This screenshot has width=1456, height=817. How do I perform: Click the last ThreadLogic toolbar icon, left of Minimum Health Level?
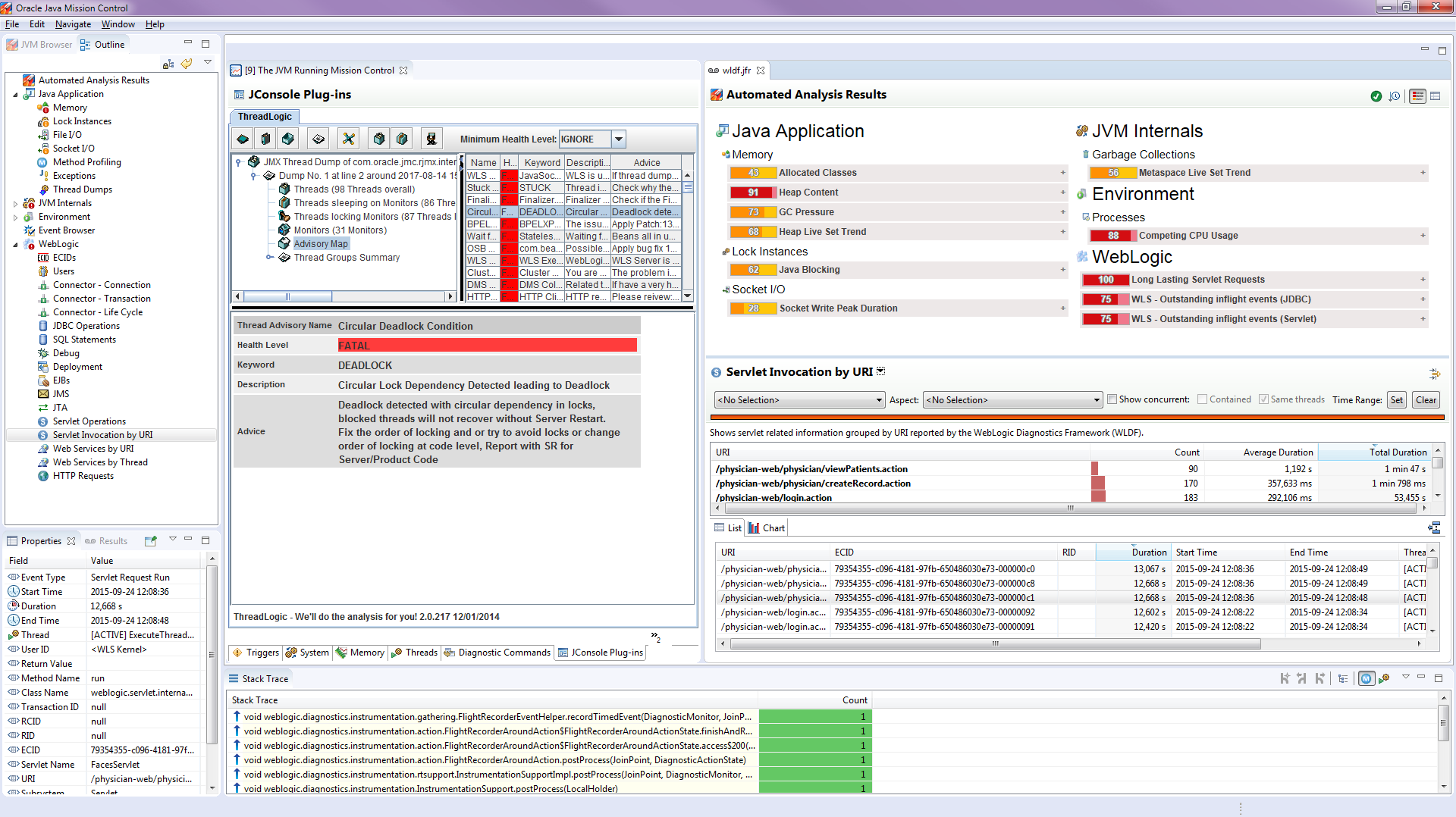[431, 139]
